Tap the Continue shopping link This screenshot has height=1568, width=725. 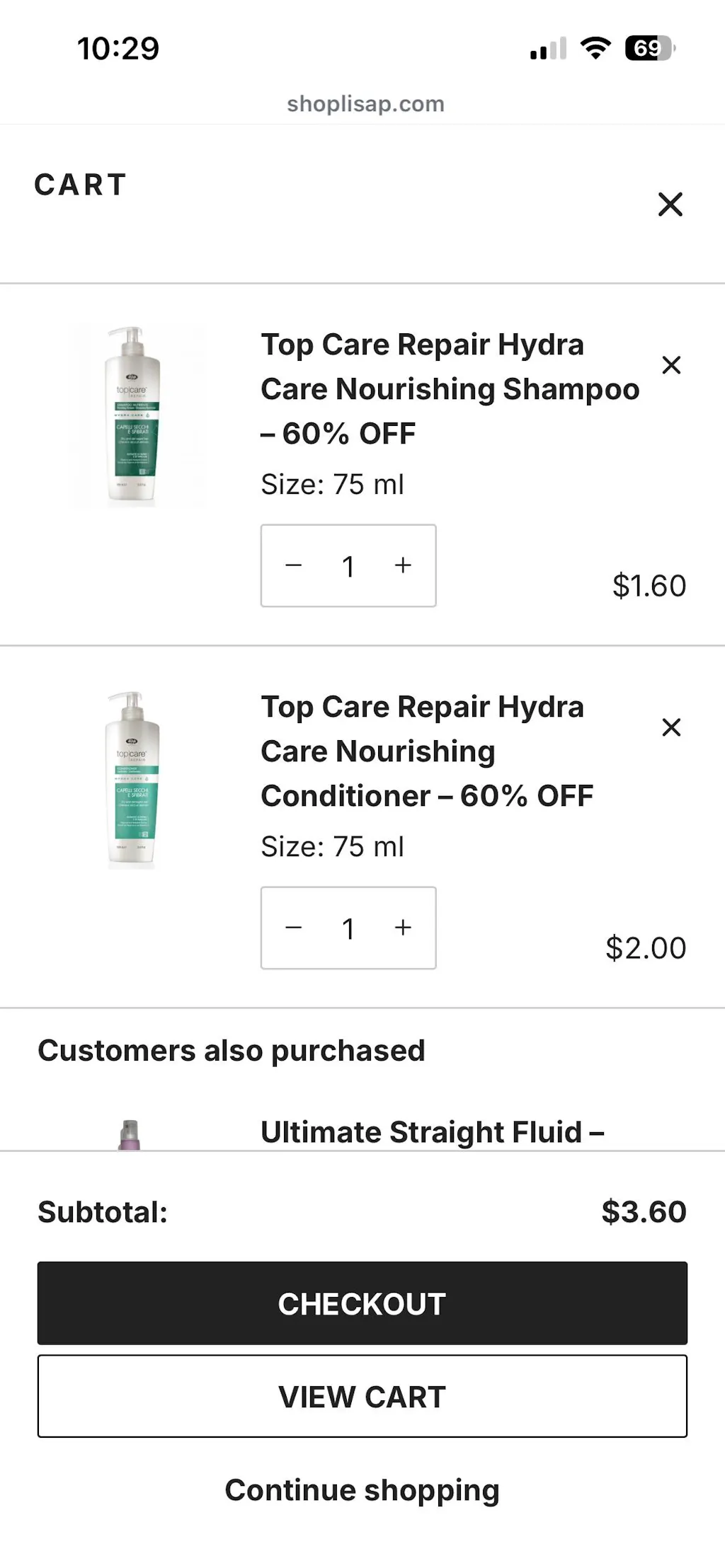tap(362, 1490)
